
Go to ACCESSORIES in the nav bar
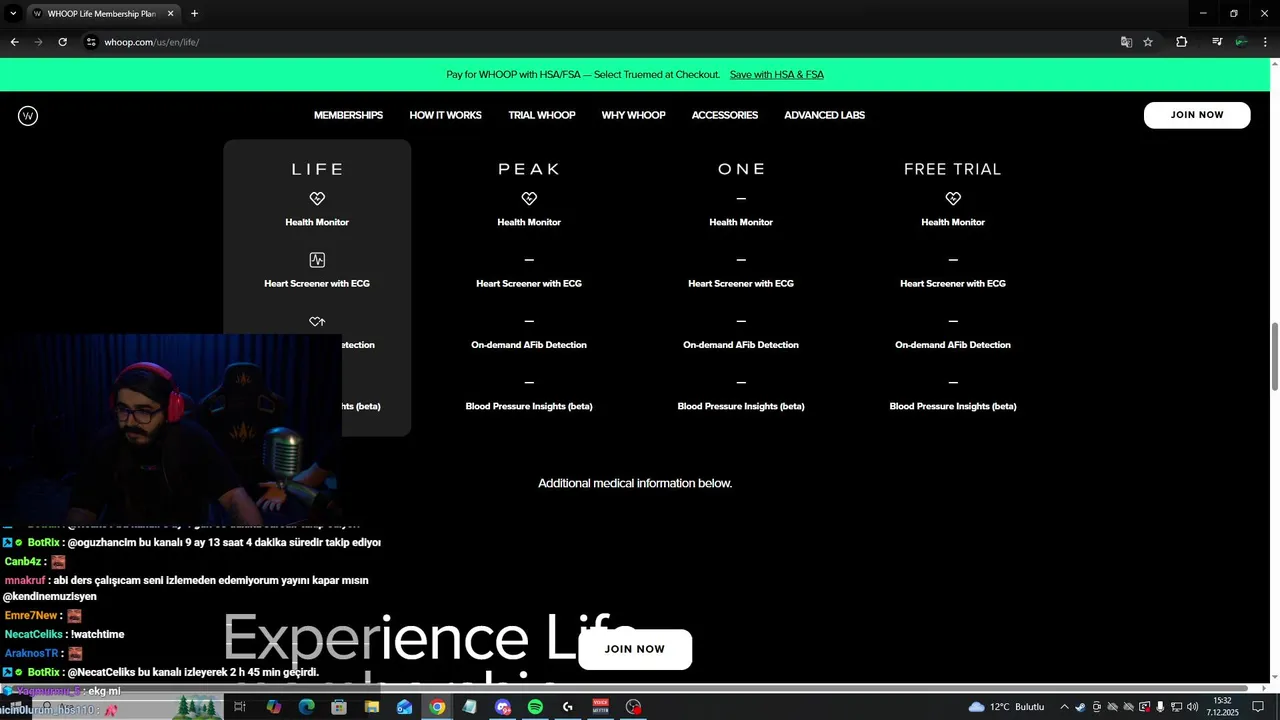tap(724, 115)
